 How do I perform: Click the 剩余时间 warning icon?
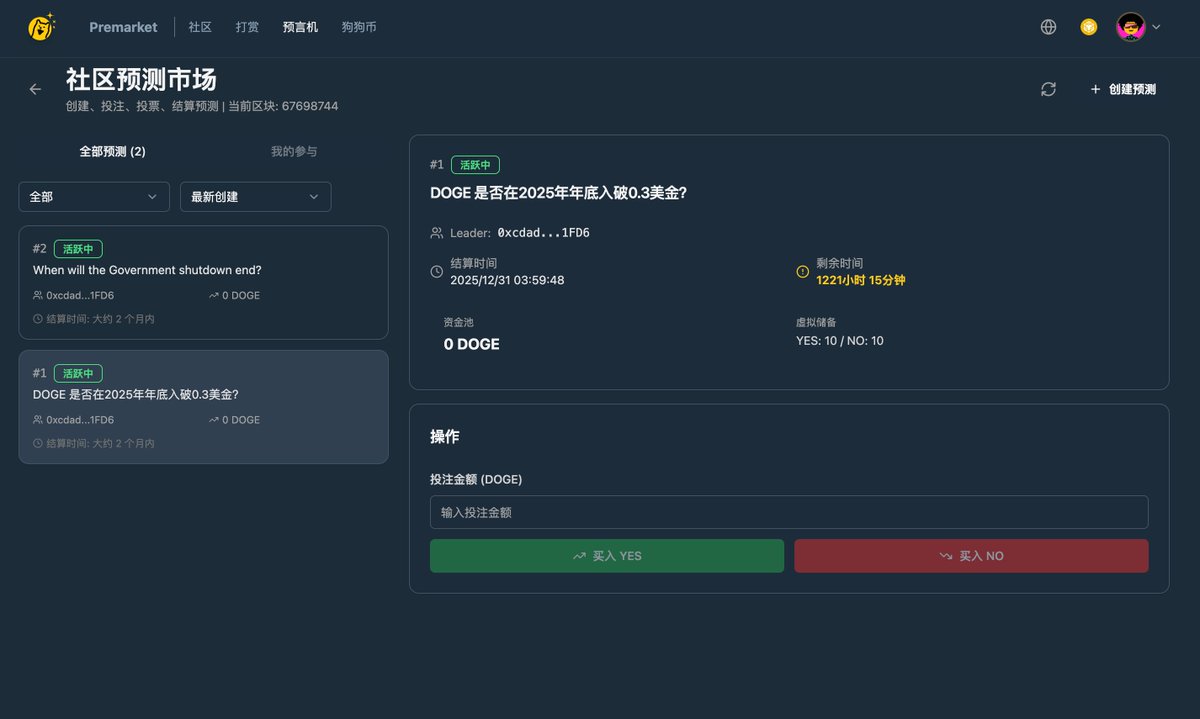pos(802,272)
